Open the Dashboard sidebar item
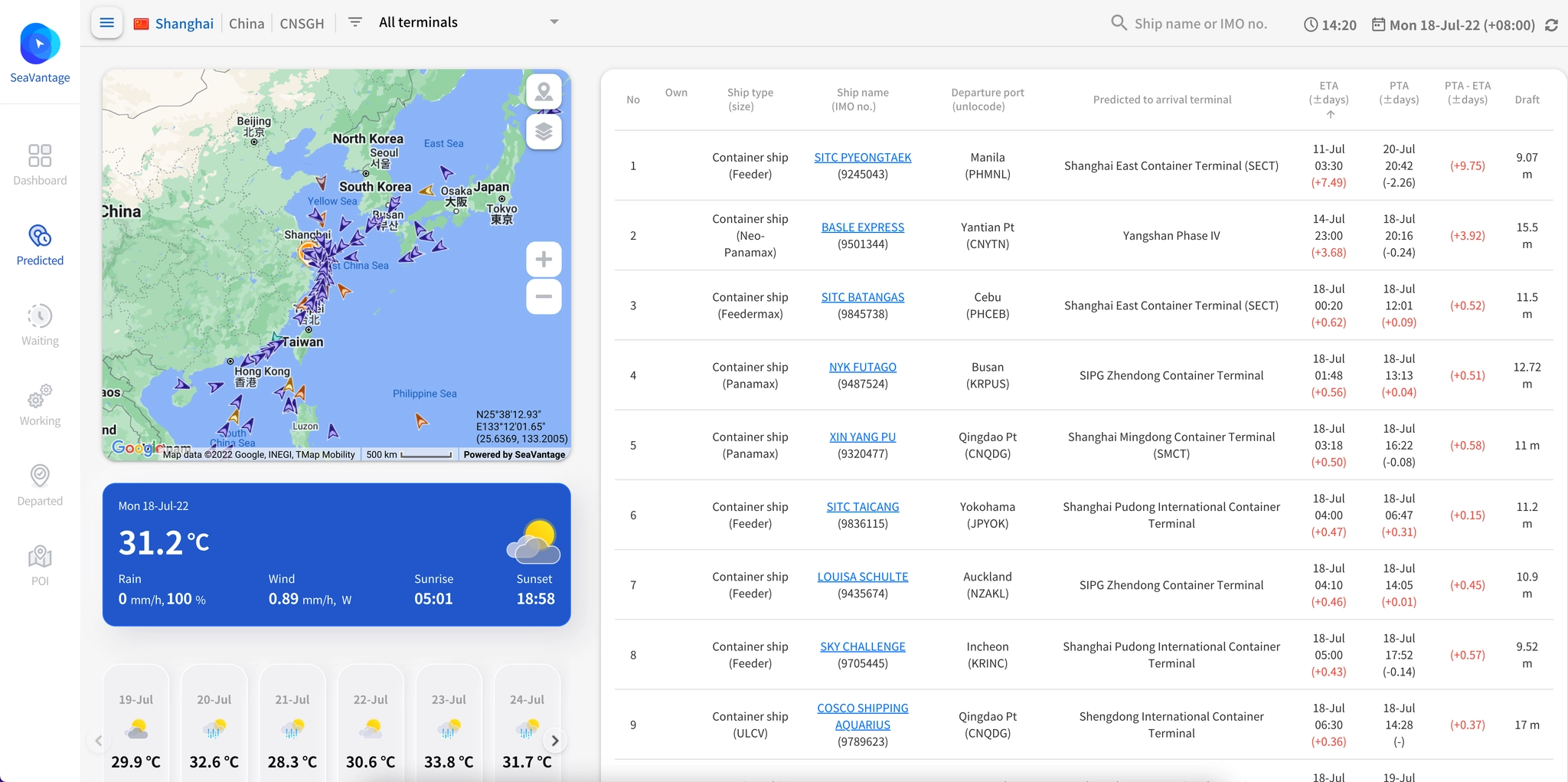Screen dimensions: 1568x782 (40, 165)
